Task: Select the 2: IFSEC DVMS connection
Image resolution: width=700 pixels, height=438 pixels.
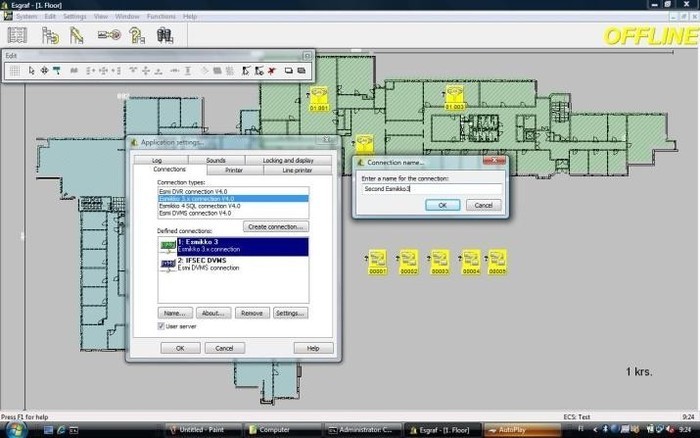Action: click(x=233, y=264)
